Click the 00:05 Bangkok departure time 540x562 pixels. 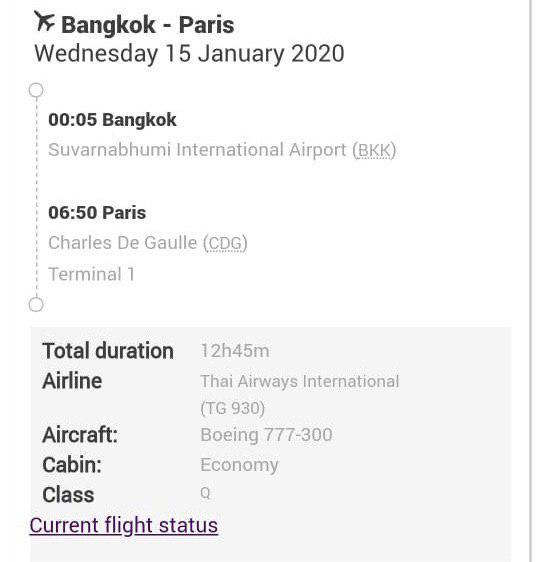pos(112,120)
